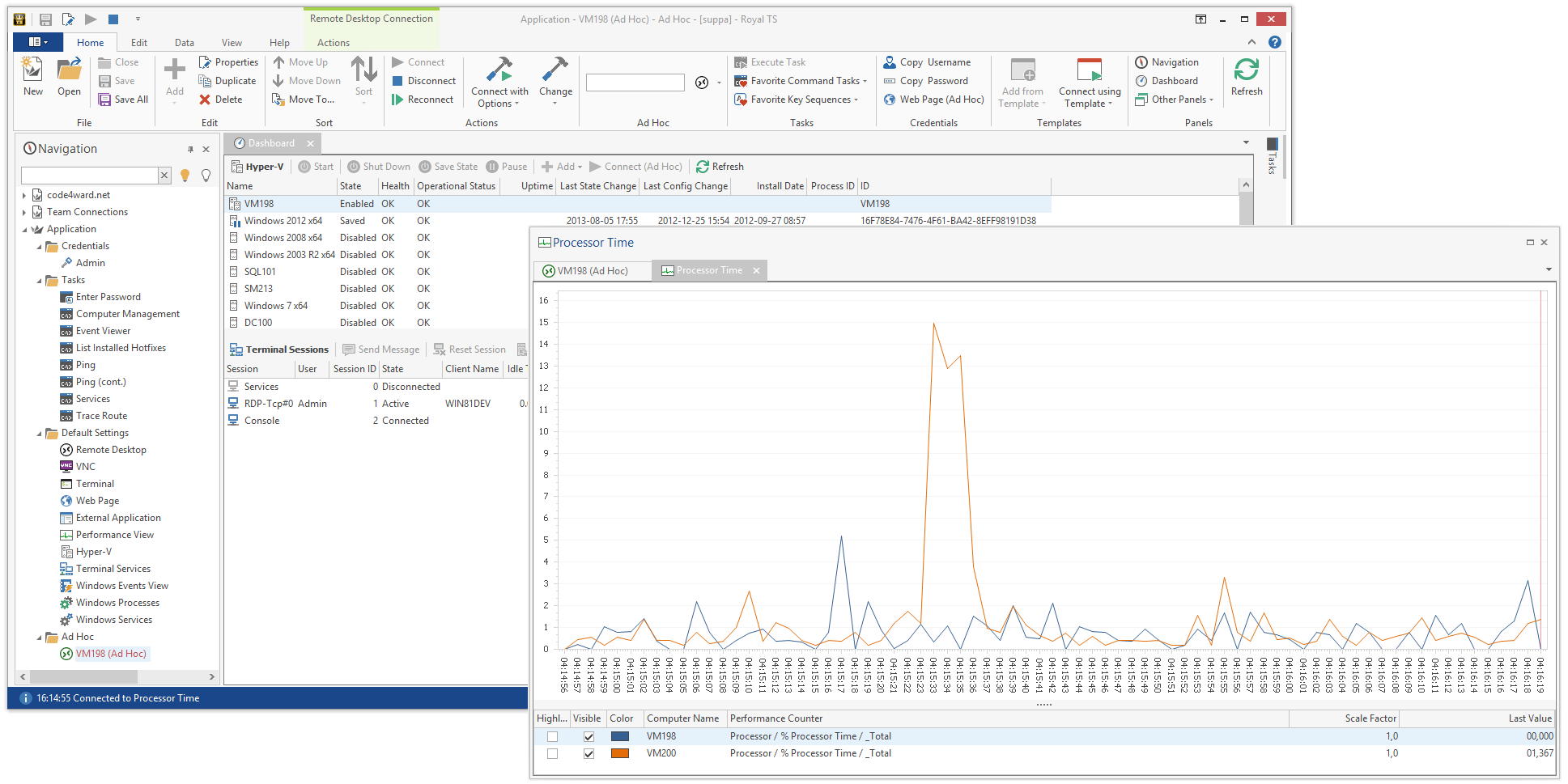Click Disconnect in Actions group
The image size is (1568, 784).
pos(424,81)
